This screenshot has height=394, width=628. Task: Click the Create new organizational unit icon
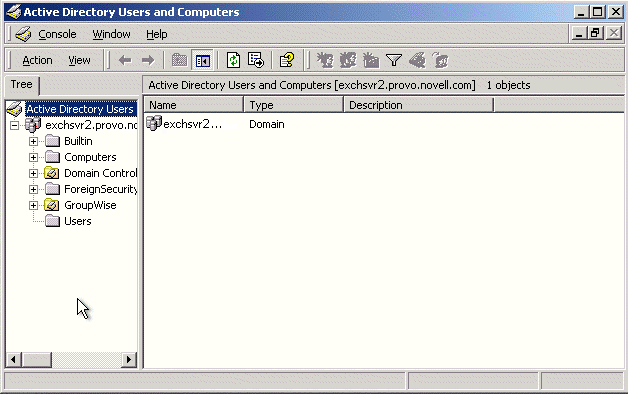coord(371,60)
